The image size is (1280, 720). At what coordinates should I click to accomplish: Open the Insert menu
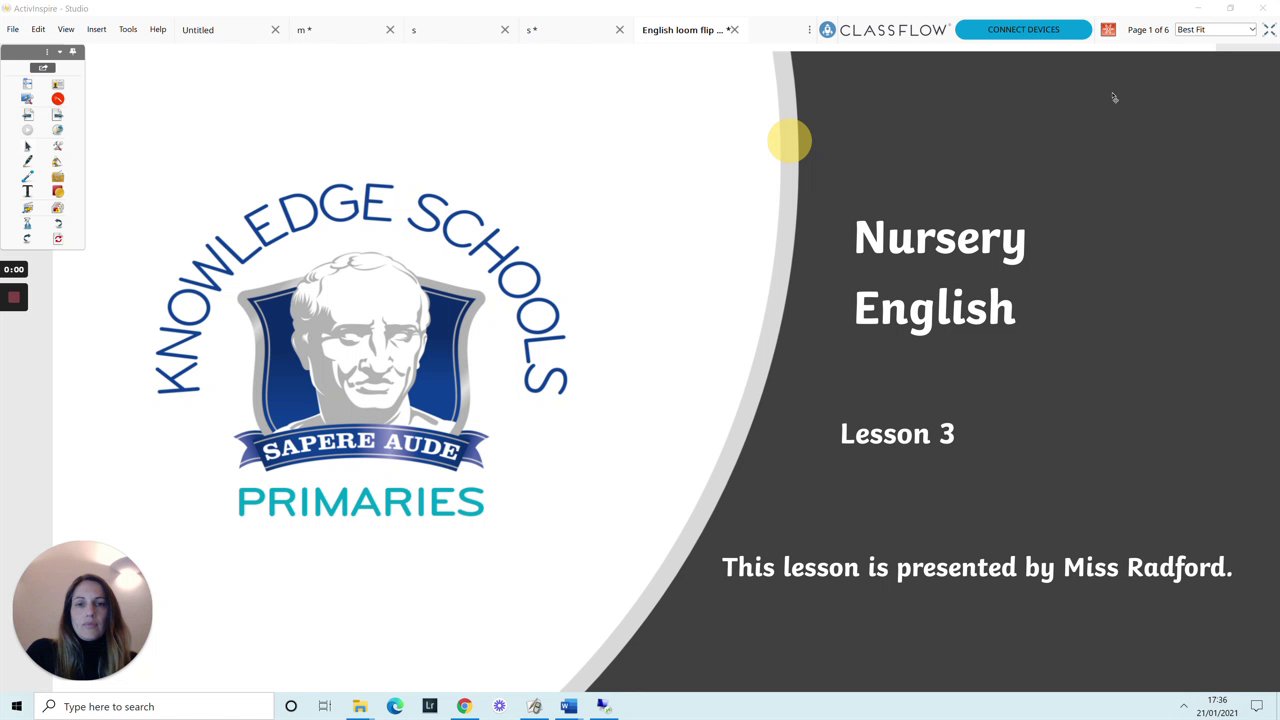coord(96,29)
